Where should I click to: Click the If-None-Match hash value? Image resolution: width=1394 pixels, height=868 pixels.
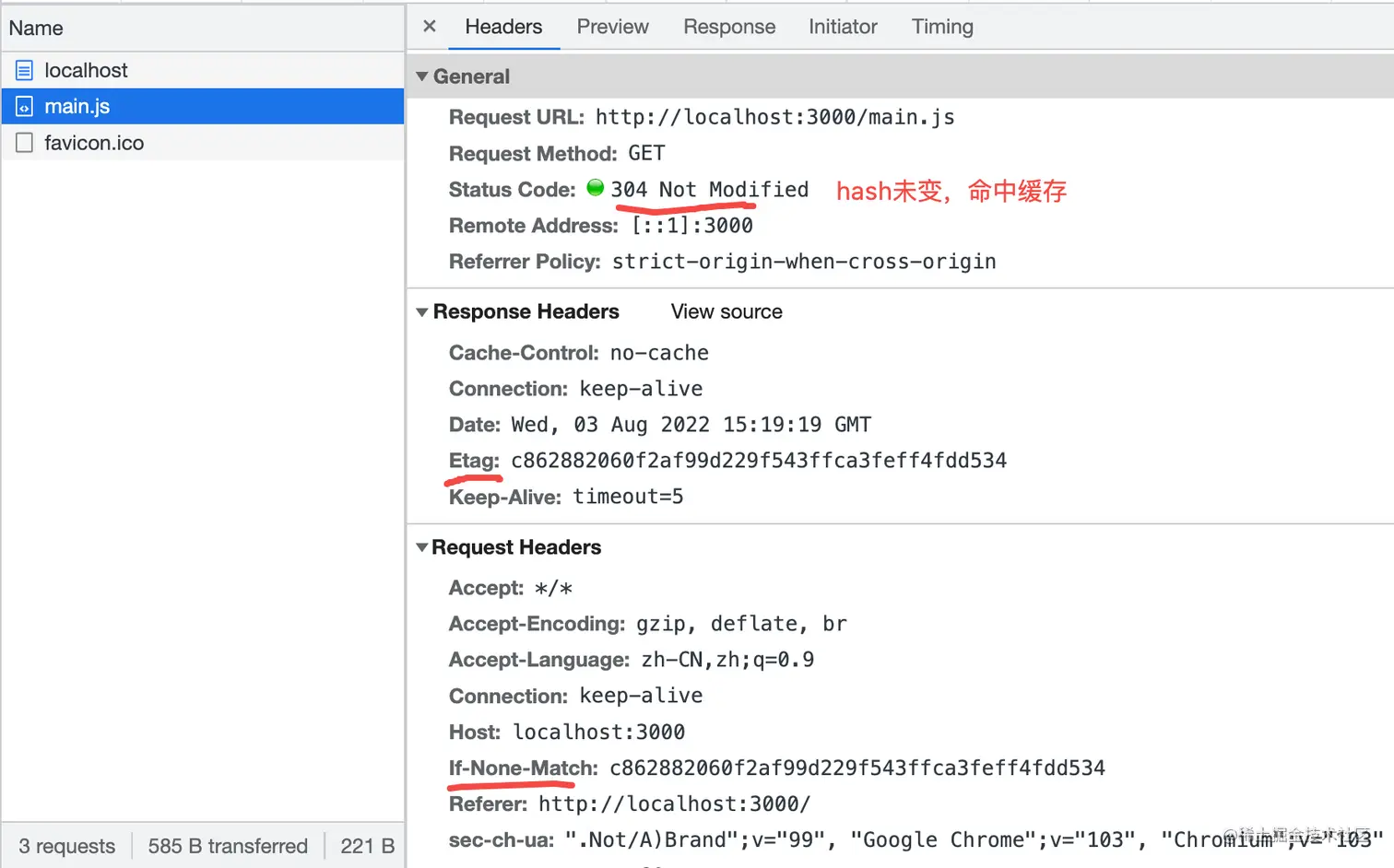(857, 768)
